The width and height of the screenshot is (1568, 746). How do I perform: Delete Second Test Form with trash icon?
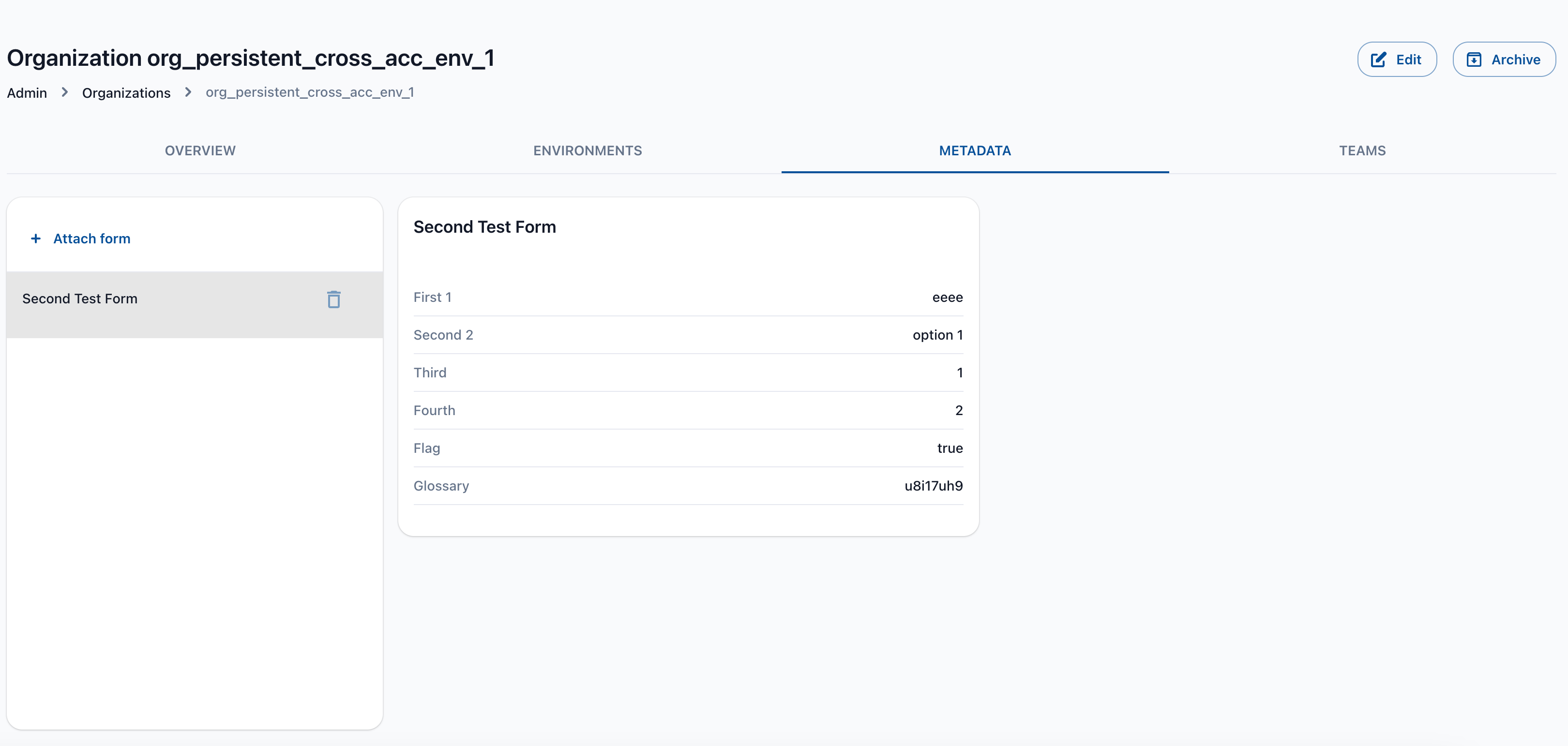pyautogui.click(x=333, y=299)
